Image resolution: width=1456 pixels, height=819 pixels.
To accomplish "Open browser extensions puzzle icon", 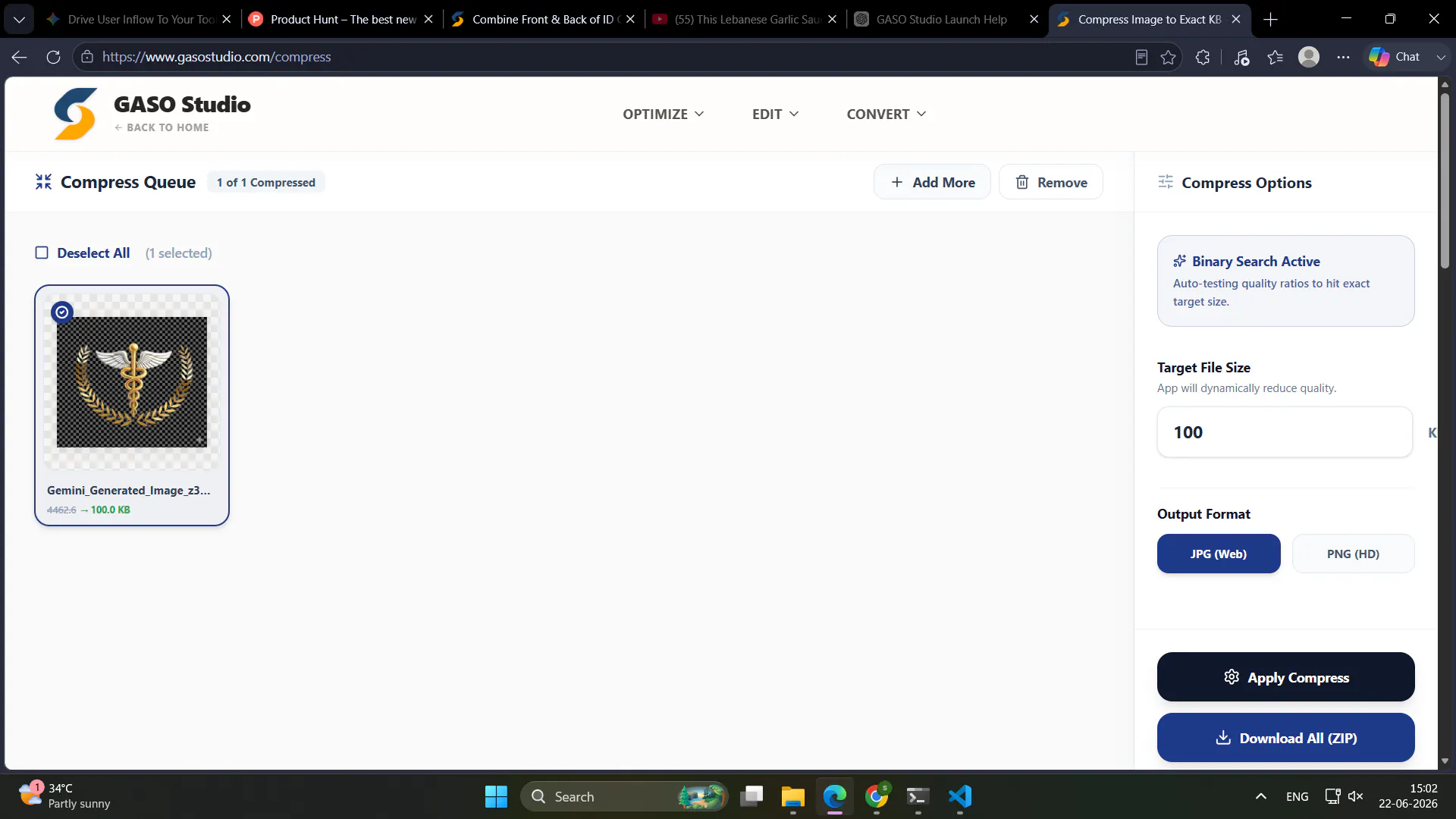I will pos(1203,57).
